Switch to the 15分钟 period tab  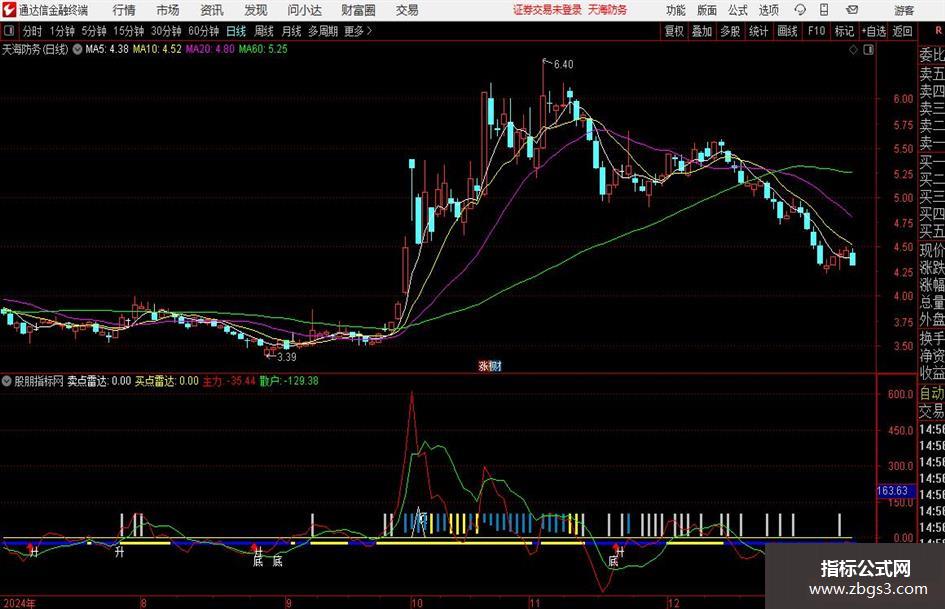129,31
